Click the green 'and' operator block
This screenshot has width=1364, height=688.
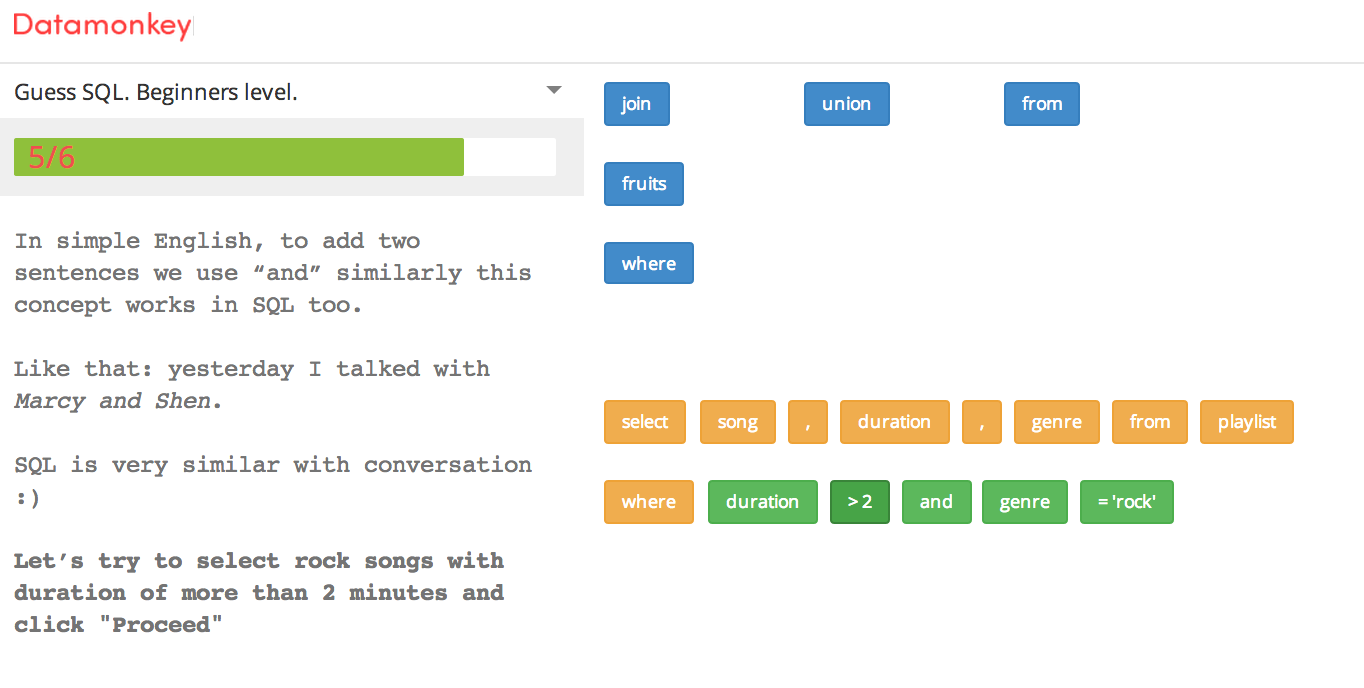pyautogui.click(x=935, y=502)
